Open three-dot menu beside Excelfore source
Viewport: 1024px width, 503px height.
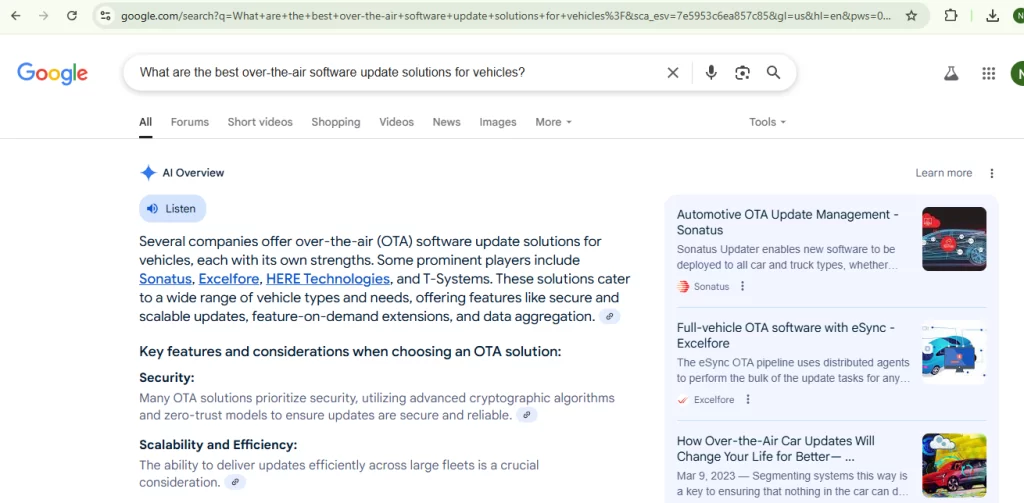coord(748,399)
